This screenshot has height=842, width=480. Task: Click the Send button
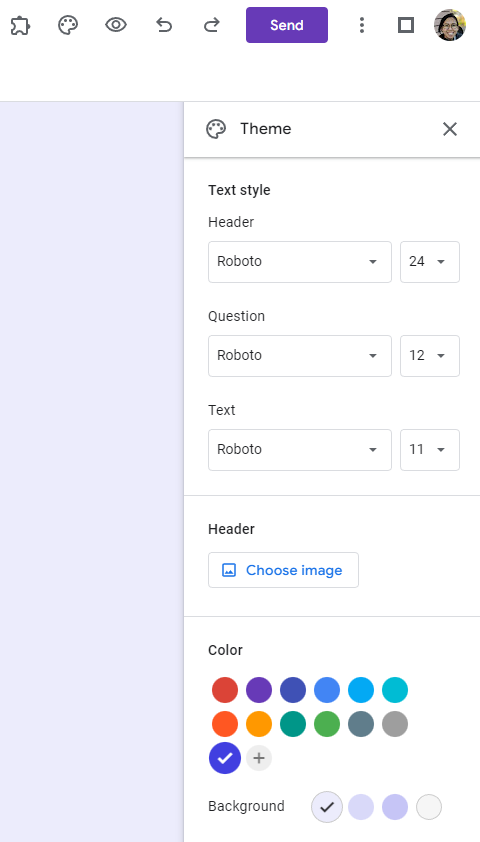[x=287, y=25]
